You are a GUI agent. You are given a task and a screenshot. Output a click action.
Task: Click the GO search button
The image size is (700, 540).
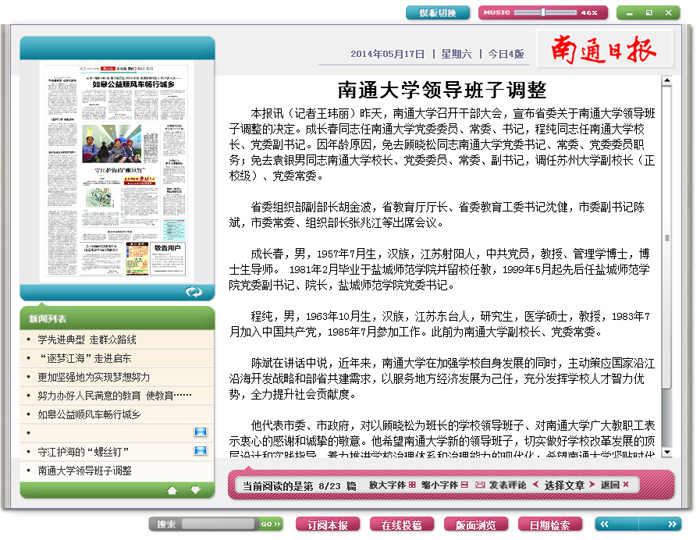271,524
